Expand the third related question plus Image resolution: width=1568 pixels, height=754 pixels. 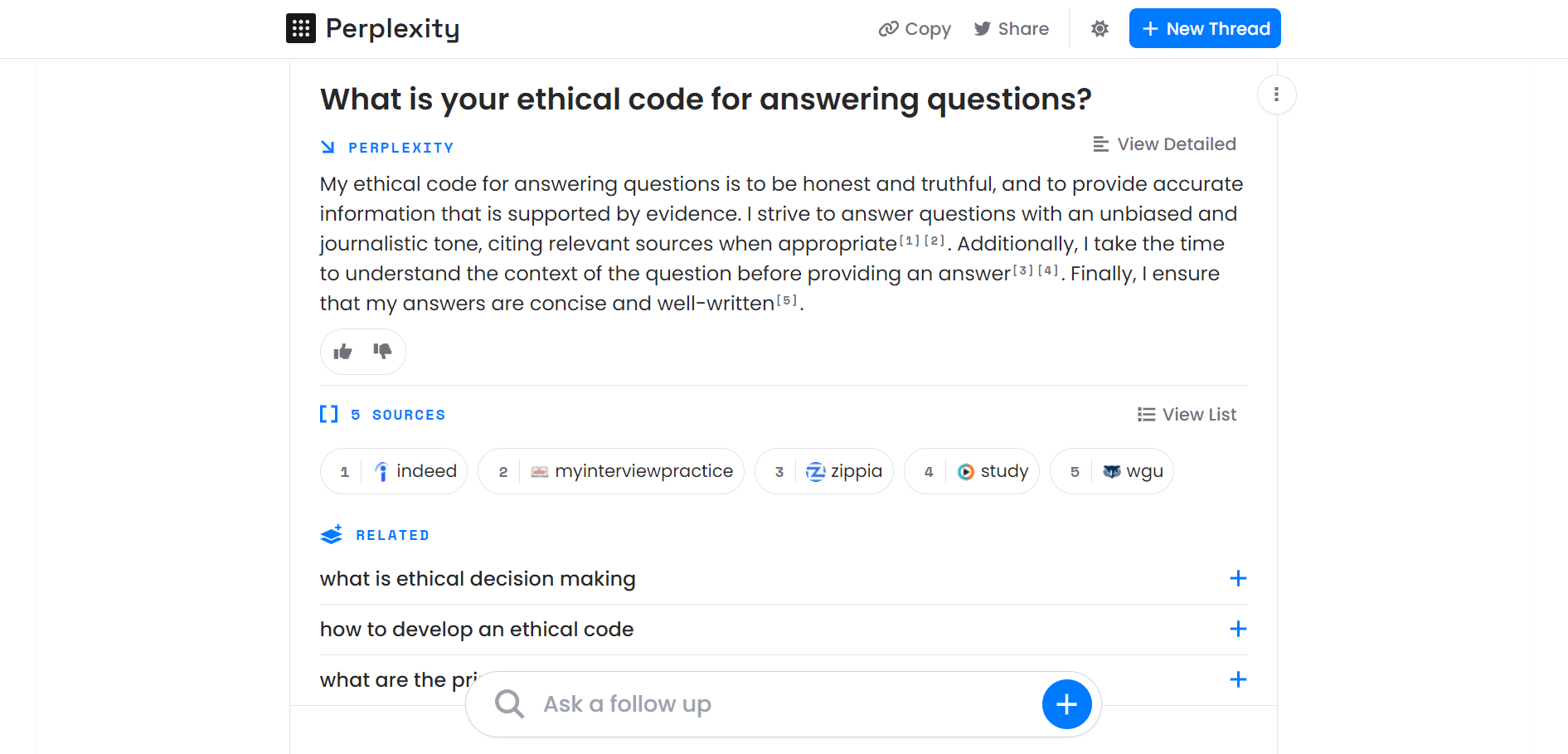coord(1238,679)
